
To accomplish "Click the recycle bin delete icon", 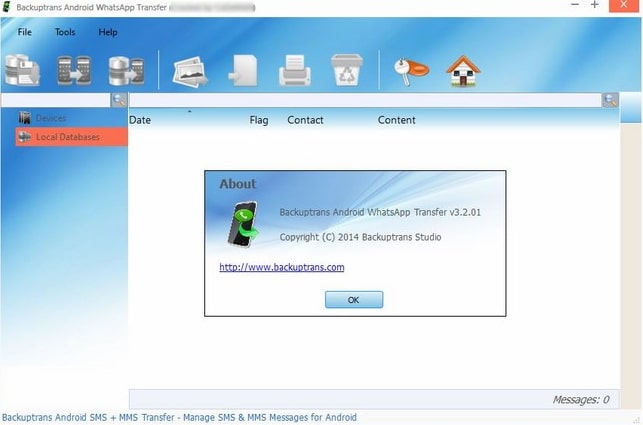I will 347,70.
